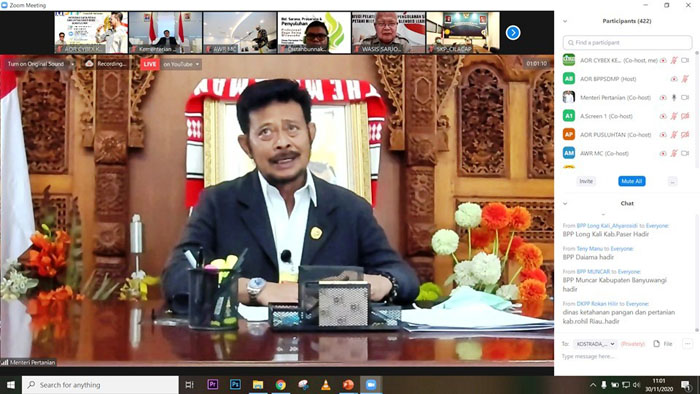
Task: Click the Mute All button
Action: [x=631, y=181]
